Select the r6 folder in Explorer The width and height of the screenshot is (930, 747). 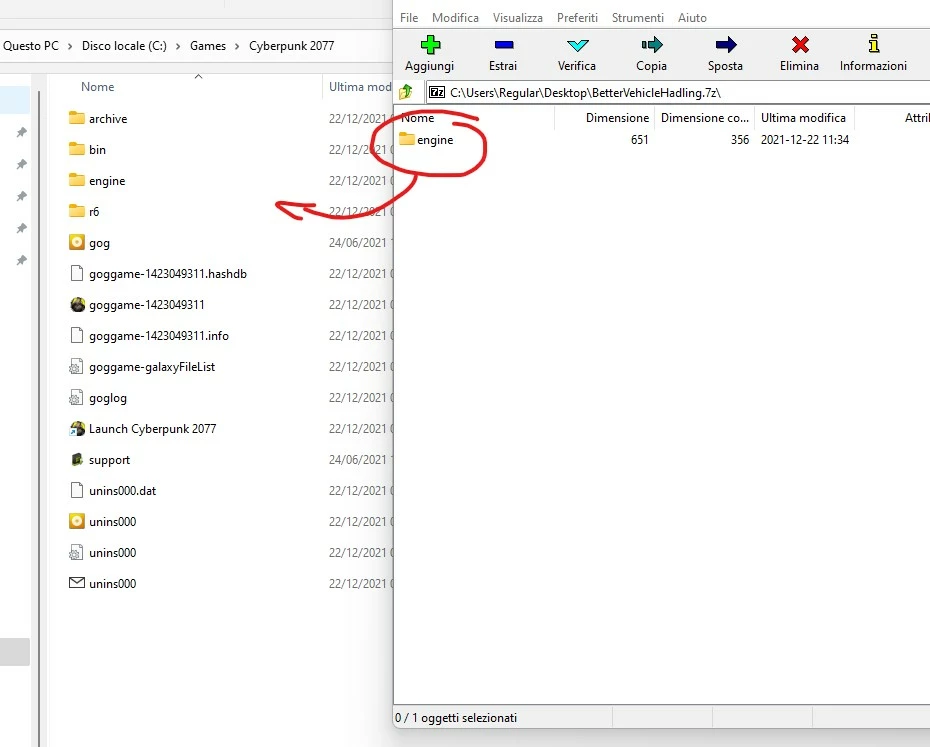94,212
